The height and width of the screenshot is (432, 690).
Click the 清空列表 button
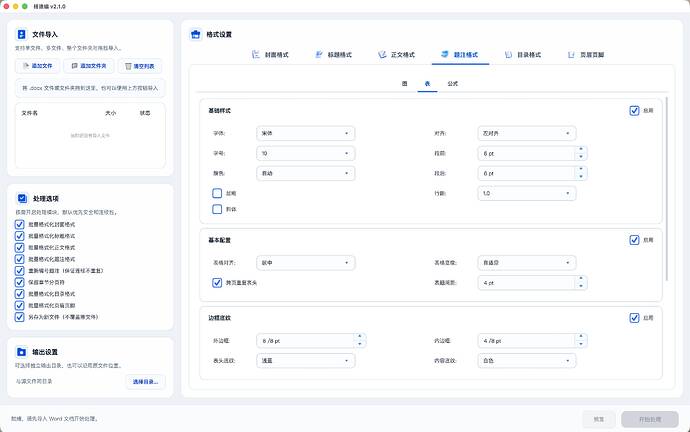pos(140,66)
